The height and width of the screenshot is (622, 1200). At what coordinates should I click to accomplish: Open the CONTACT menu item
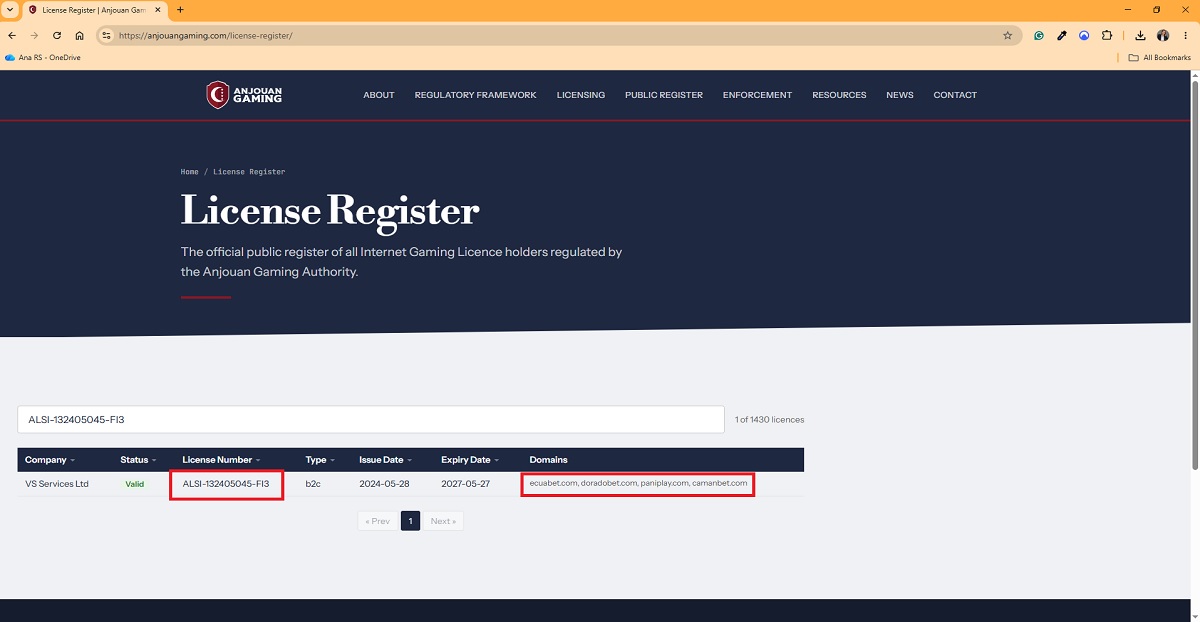[x=955, y=95]
